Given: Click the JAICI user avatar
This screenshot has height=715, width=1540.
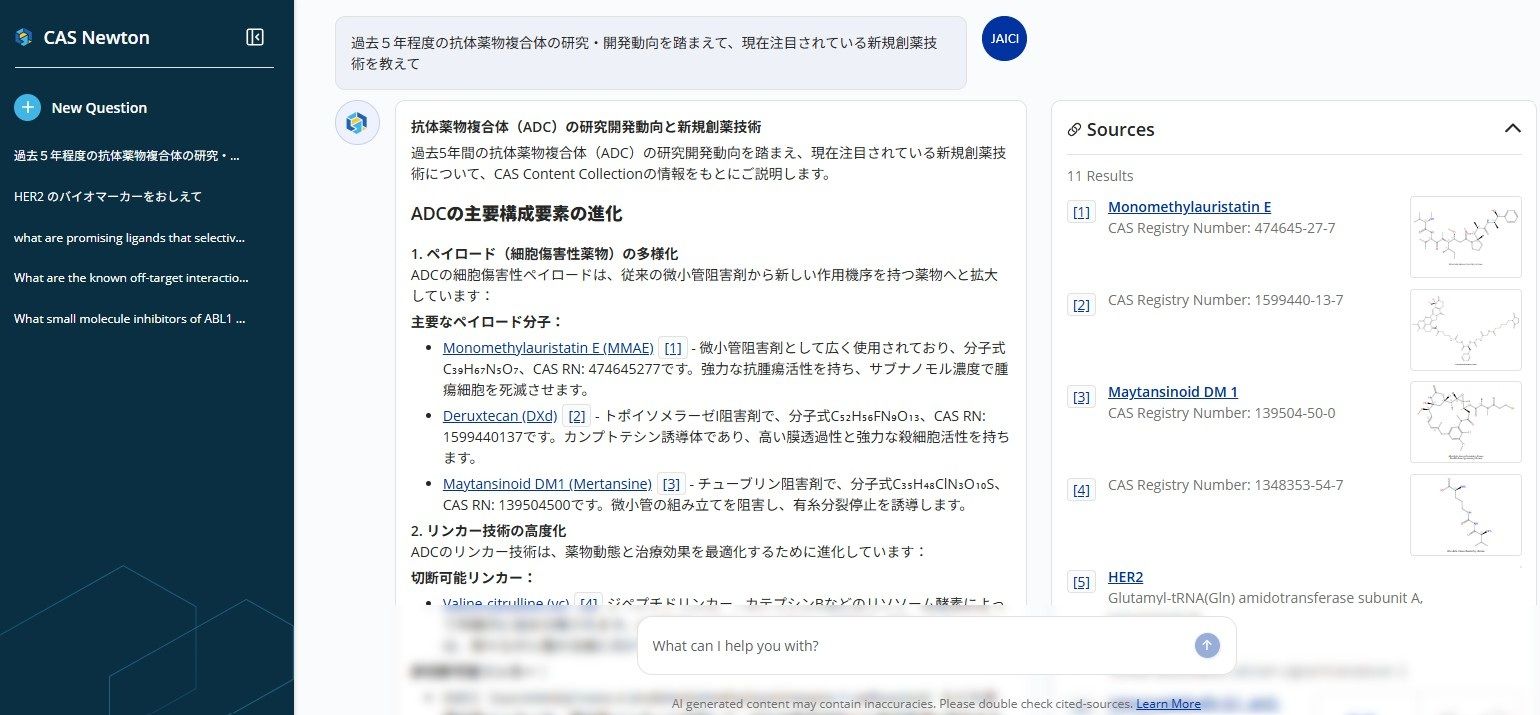Looking at the screenshot, I should tap(1004, 38).
